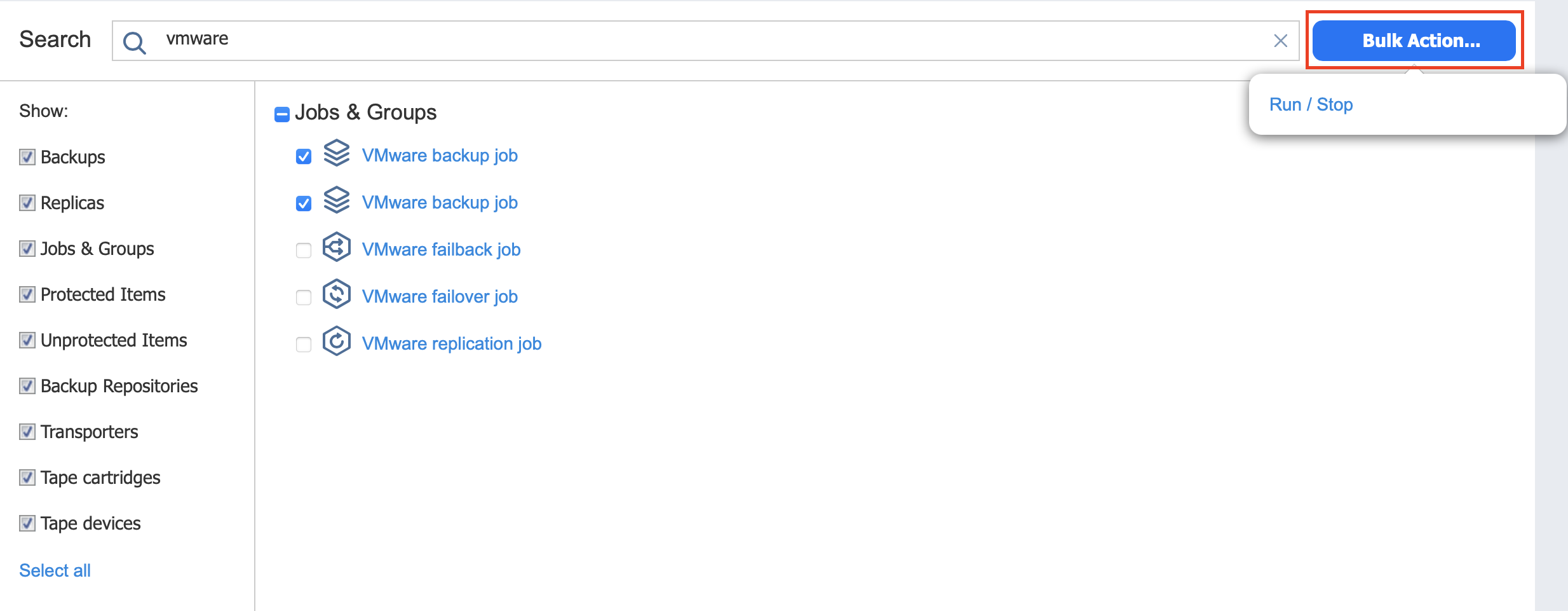1568x611 pixels.
Task: Check the VMware failback job box
Action: [x=304, y=251]
